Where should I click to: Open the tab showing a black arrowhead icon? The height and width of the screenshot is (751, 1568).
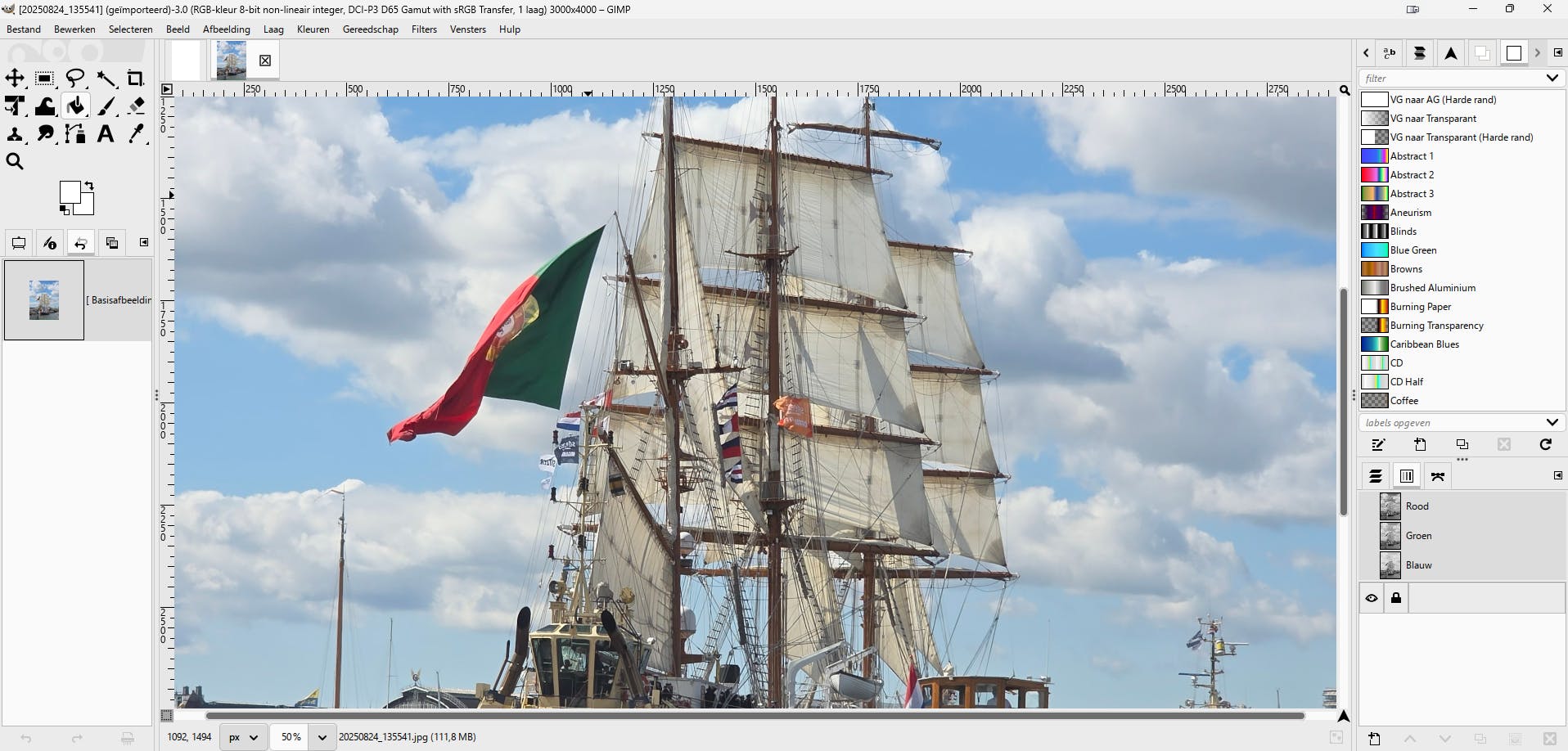(1451, 53)
